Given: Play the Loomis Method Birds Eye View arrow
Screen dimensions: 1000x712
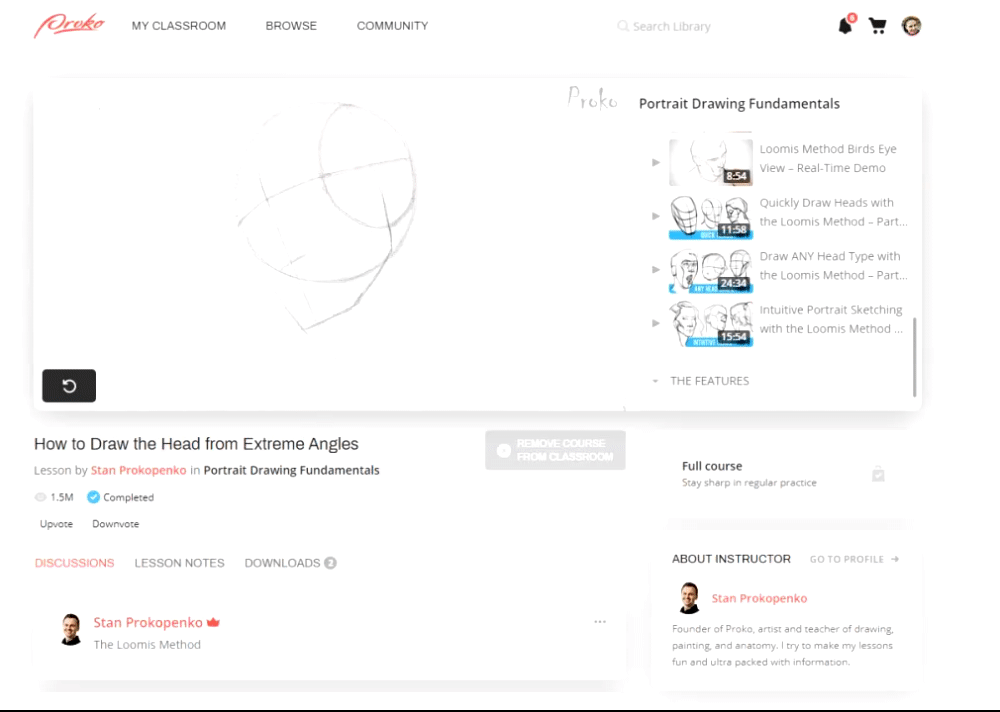Looking at the screenshot, I should [656, 163].
